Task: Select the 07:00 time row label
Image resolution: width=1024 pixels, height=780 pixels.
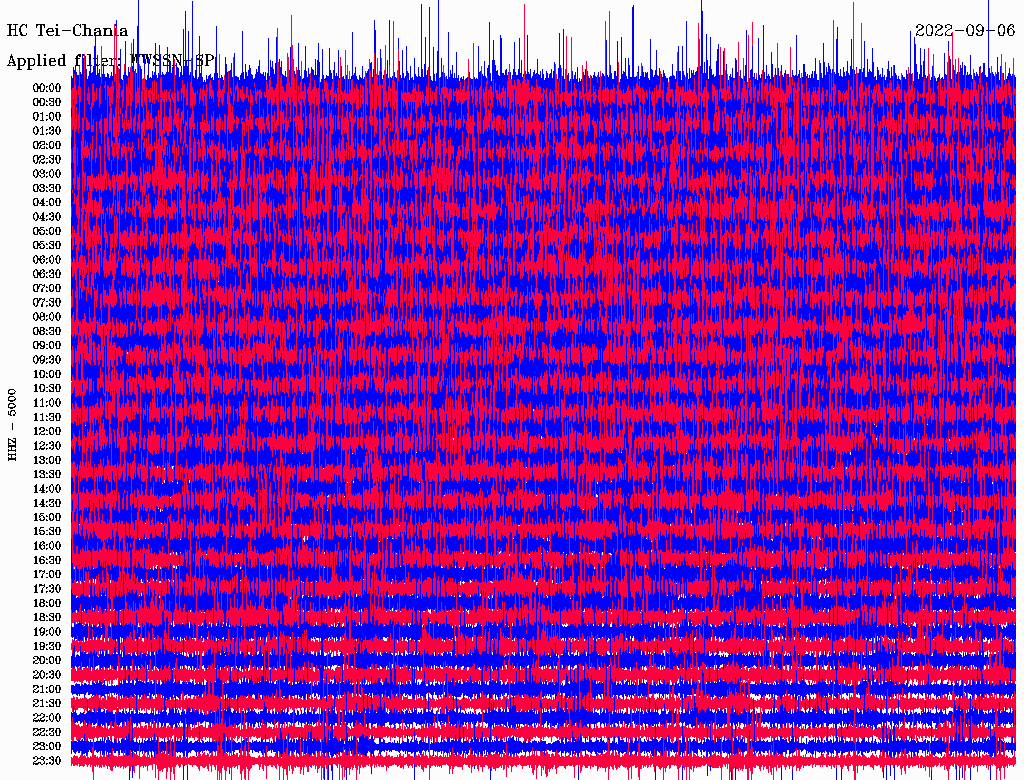Action: 47,288
